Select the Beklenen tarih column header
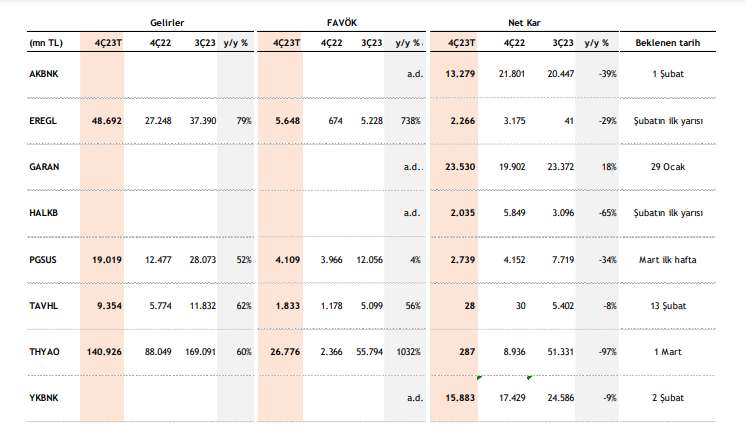 point(668,43)
